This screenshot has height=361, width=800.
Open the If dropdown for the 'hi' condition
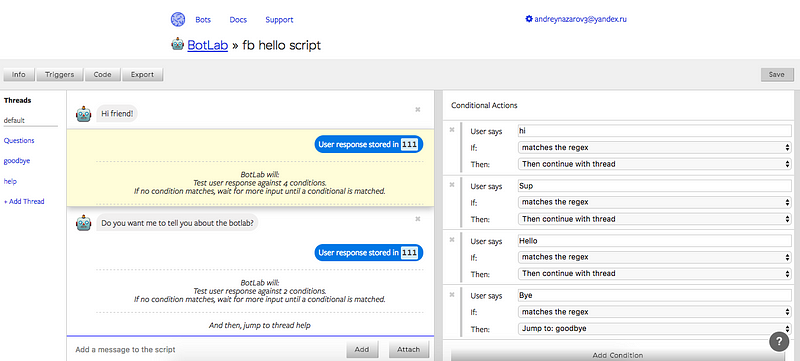pyautogui.click(x=655, y=147)
